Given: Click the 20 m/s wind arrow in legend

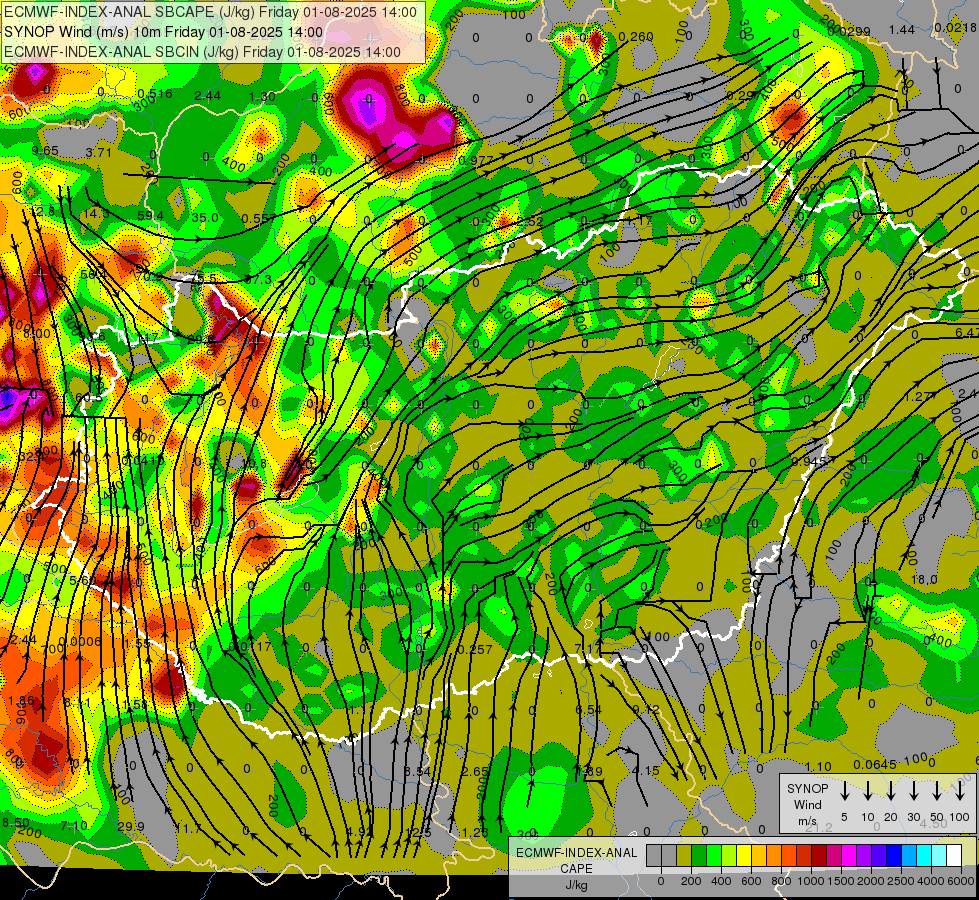Looking at the screenshot, I should click(x=891, y=791).
